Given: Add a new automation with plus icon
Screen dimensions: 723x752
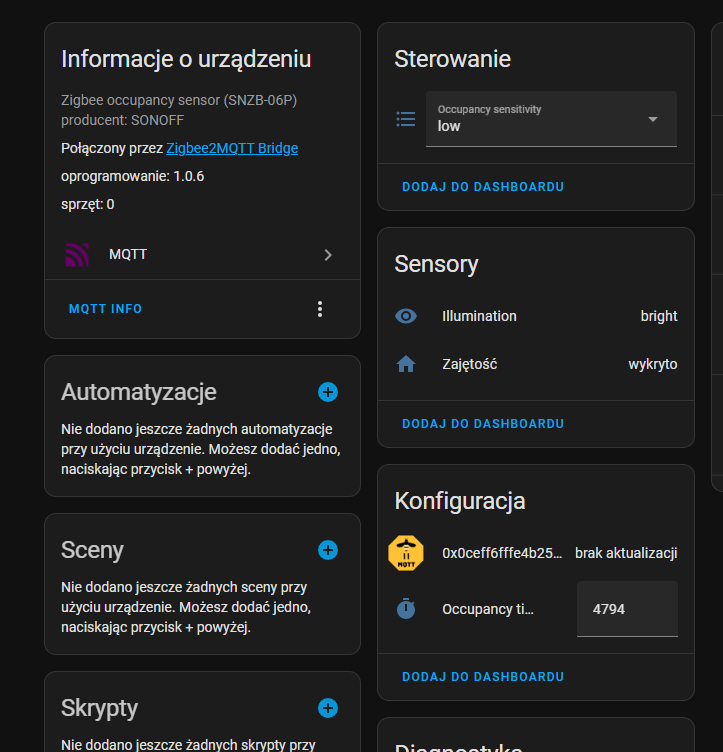Looking at the screenshot, I should click(x=327, y=392).
